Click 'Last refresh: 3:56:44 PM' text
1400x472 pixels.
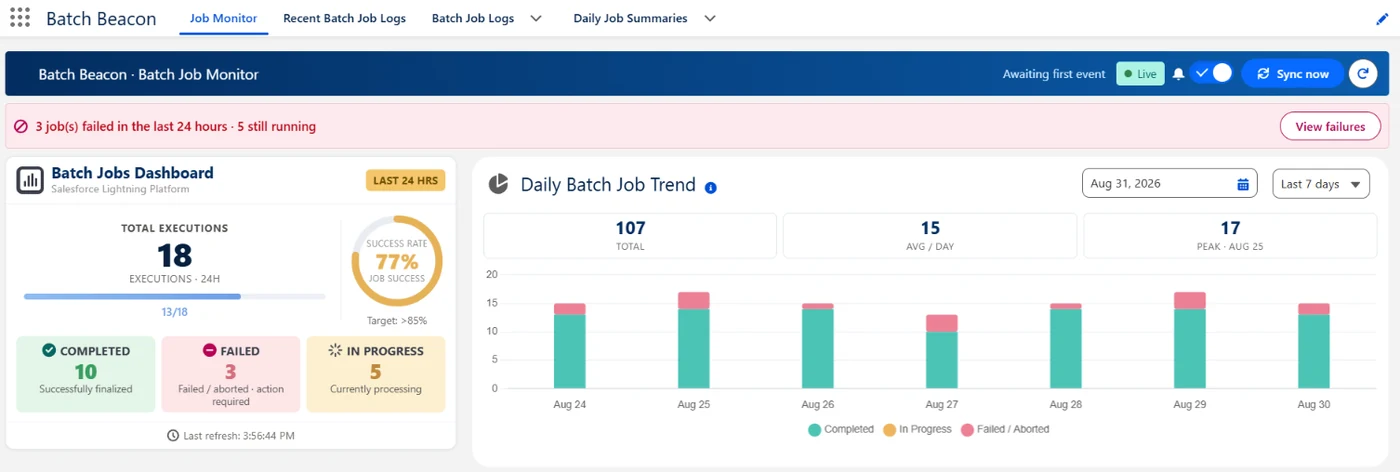point(239,436)
